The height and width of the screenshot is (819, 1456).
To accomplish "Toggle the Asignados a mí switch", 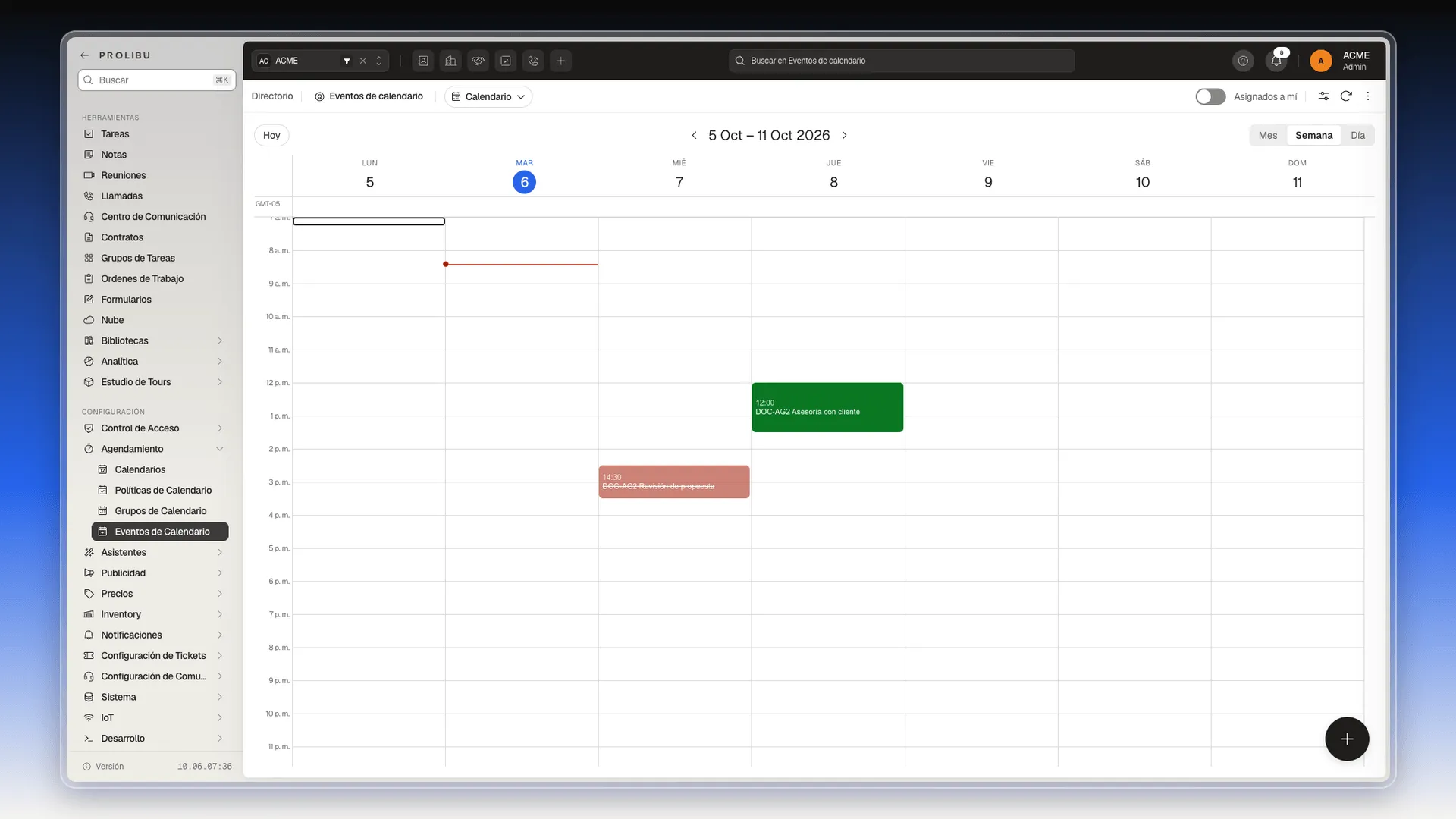I will [1210, 96].
